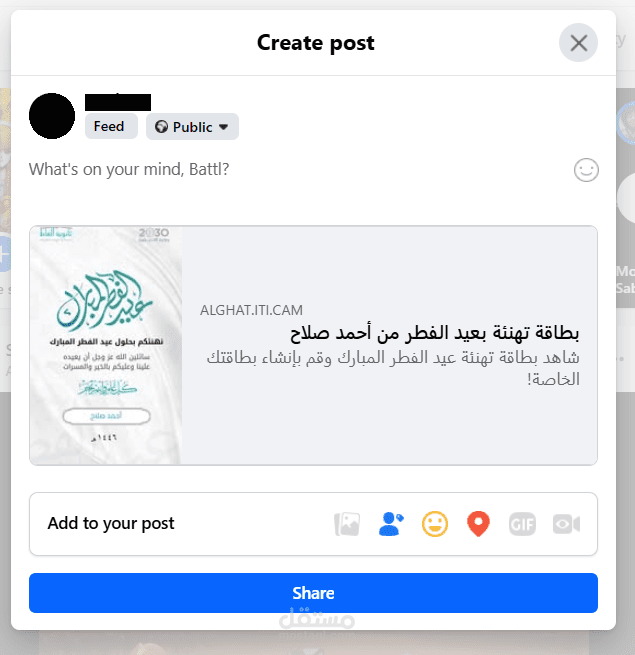Viewport: 635px width, 655px height.
Task: Add a photo or video to post
Action: [347, 524]
